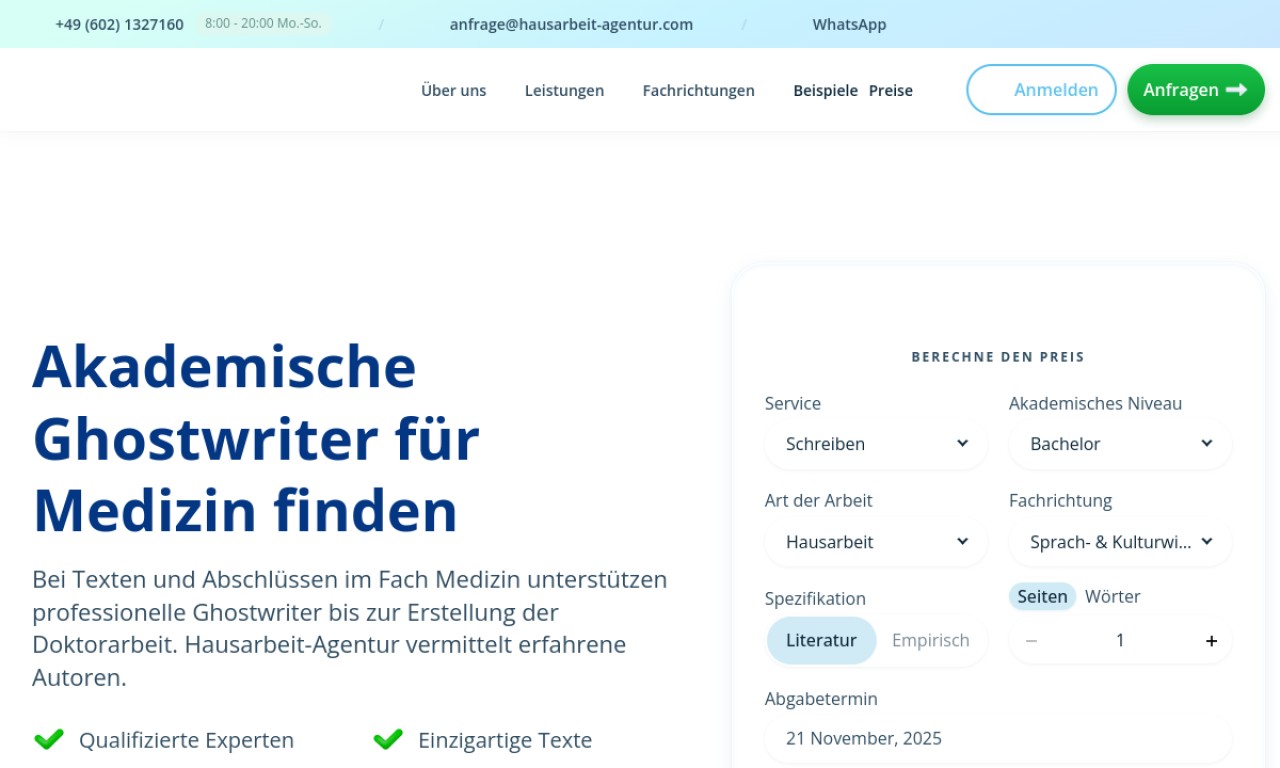This screenshot has width=1280, height=768.
Task: Expand the Fachrichtung dropdown in calculator
Action: [x=1120, y=542]
